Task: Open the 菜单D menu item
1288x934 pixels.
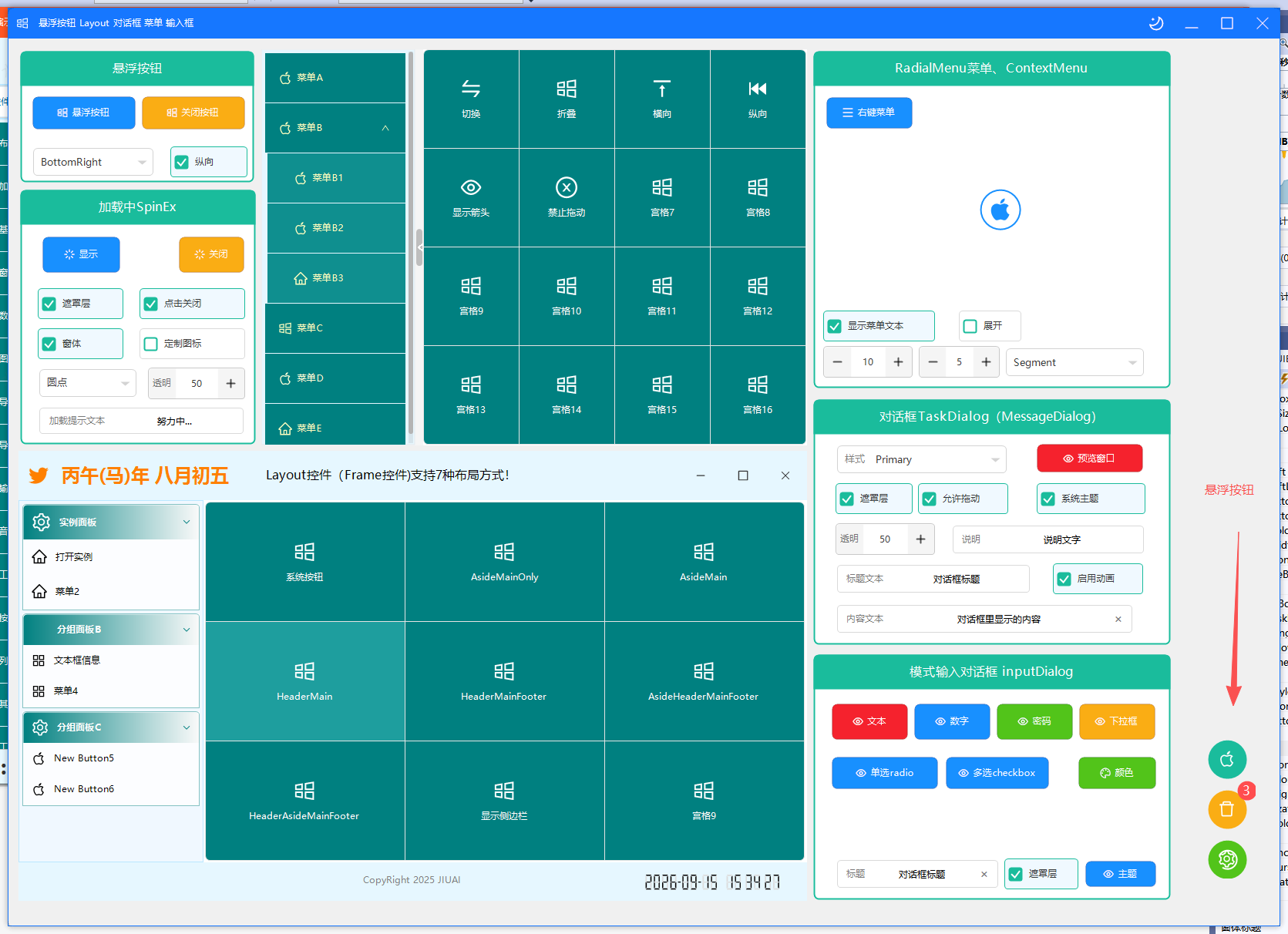Action: 335,378
